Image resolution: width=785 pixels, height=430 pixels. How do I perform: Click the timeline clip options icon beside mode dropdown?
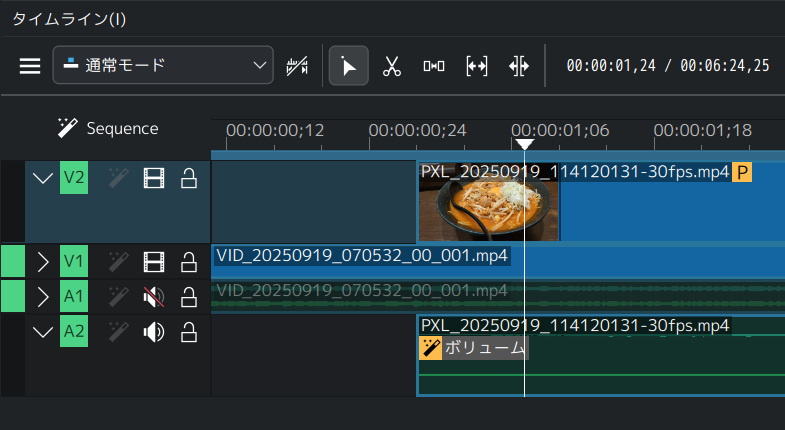click(297, 66)
